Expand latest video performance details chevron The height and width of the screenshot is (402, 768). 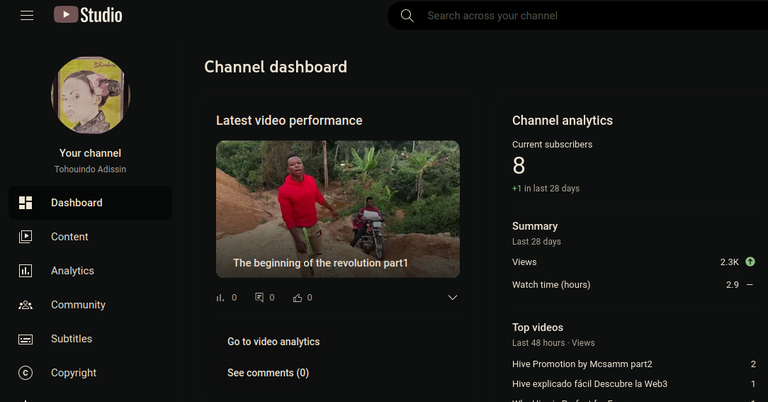(453, 298)
